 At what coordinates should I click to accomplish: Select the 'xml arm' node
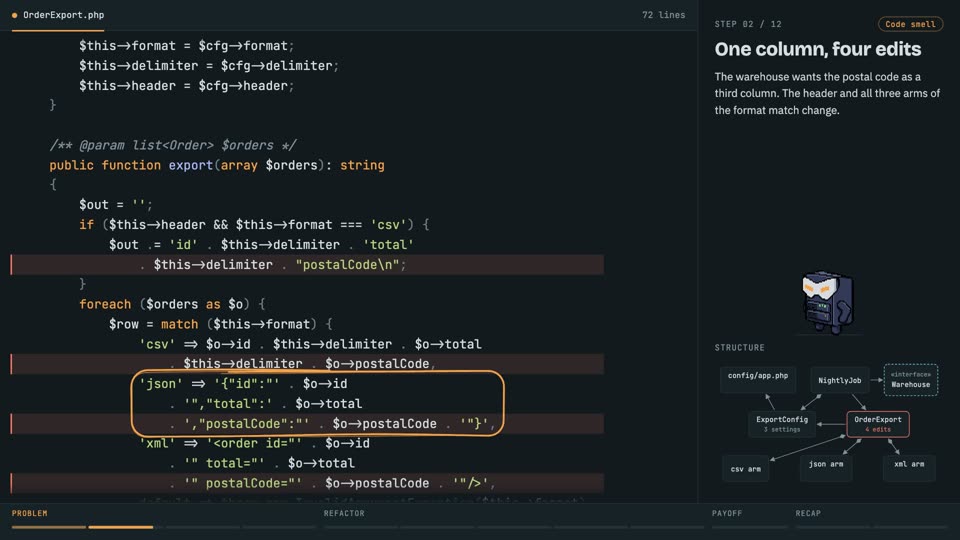tap(909, 468)
